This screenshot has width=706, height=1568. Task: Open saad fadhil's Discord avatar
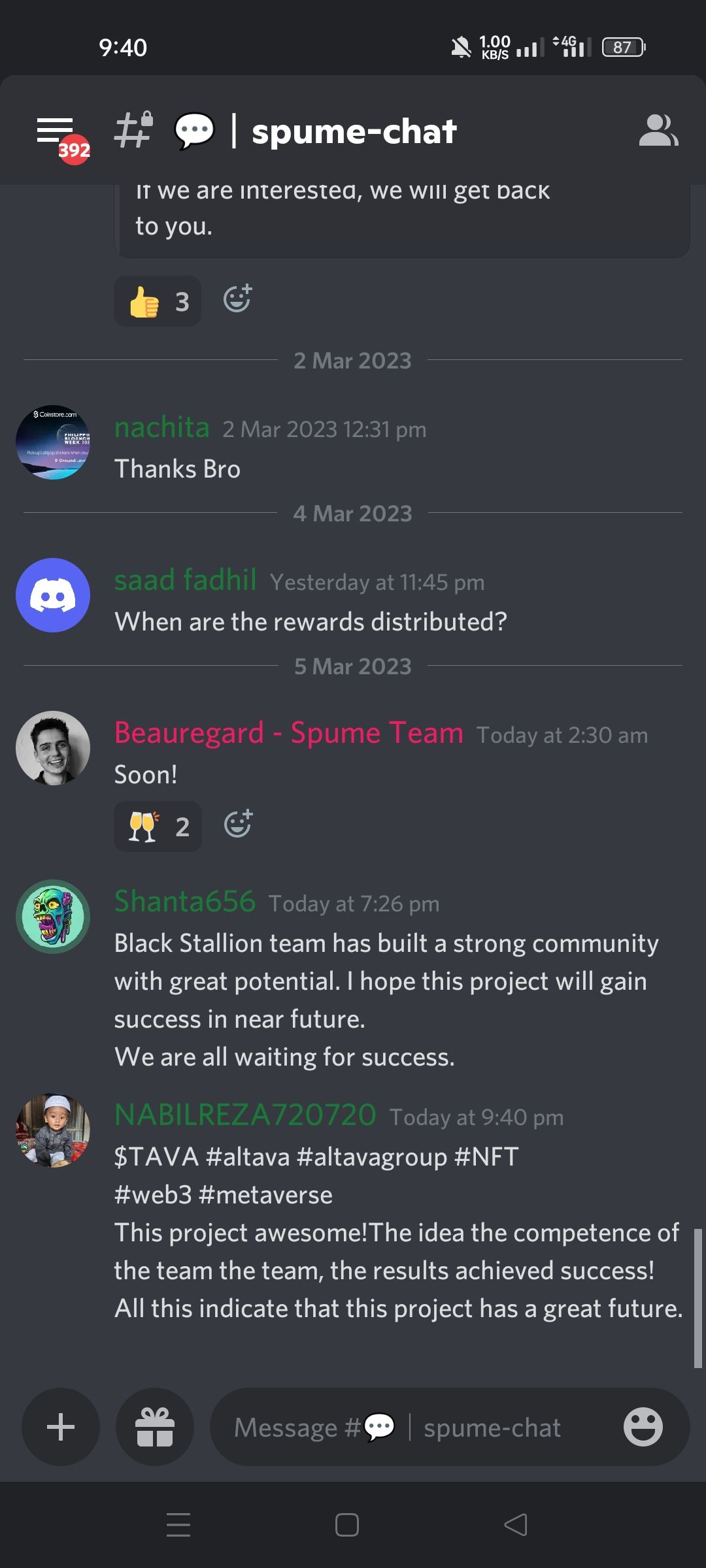(53, 595)
